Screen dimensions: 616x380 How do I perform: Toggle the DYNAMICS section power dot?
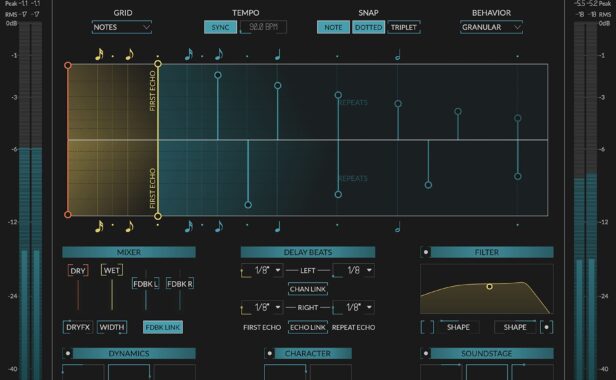pos(68,353)
